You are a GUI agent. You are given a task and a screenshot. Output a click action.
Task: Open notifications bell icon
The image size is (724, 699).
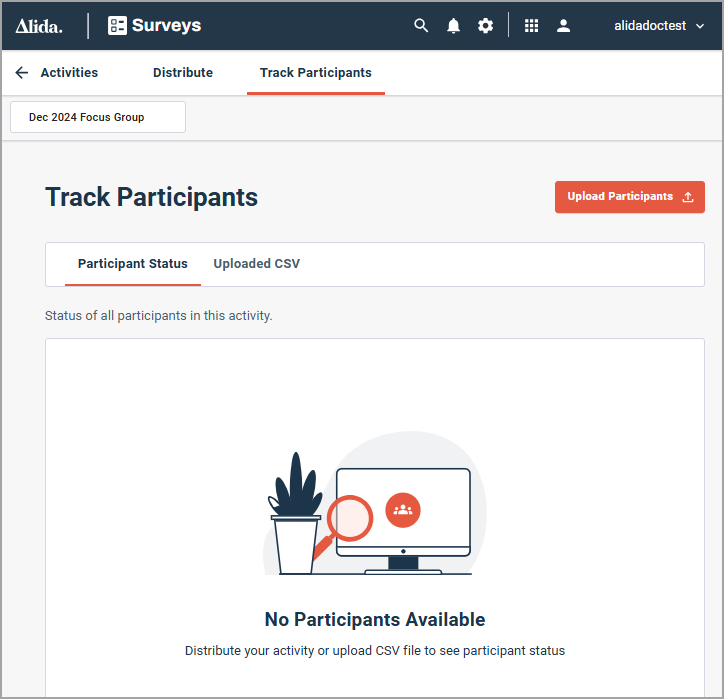pyautogui.click(x=453, y=25)
